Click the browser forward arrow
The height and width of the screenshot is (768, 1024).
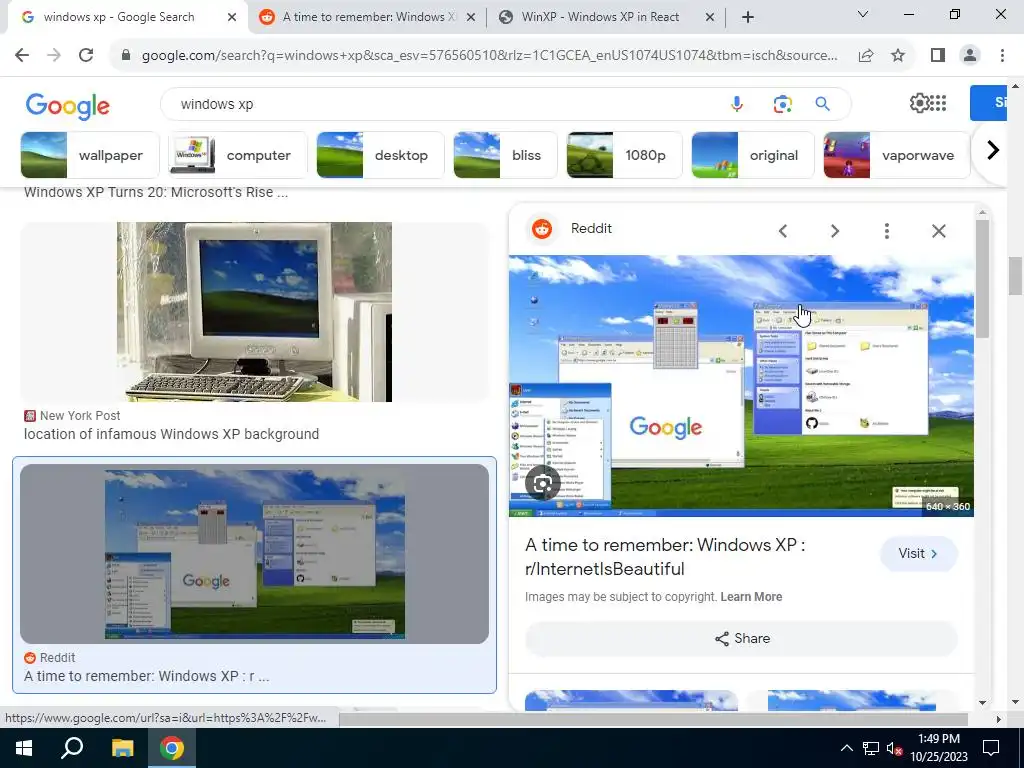54,55
